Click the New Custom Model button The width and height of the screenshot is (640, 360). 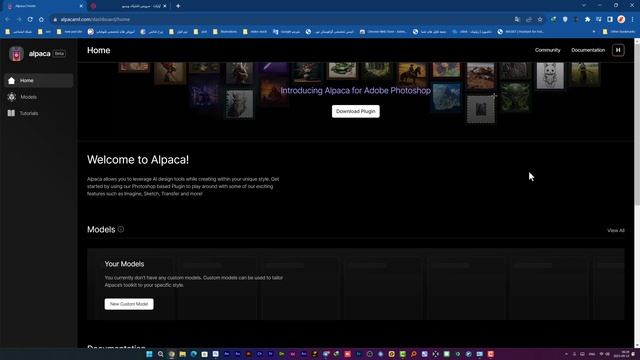(129, 304)
